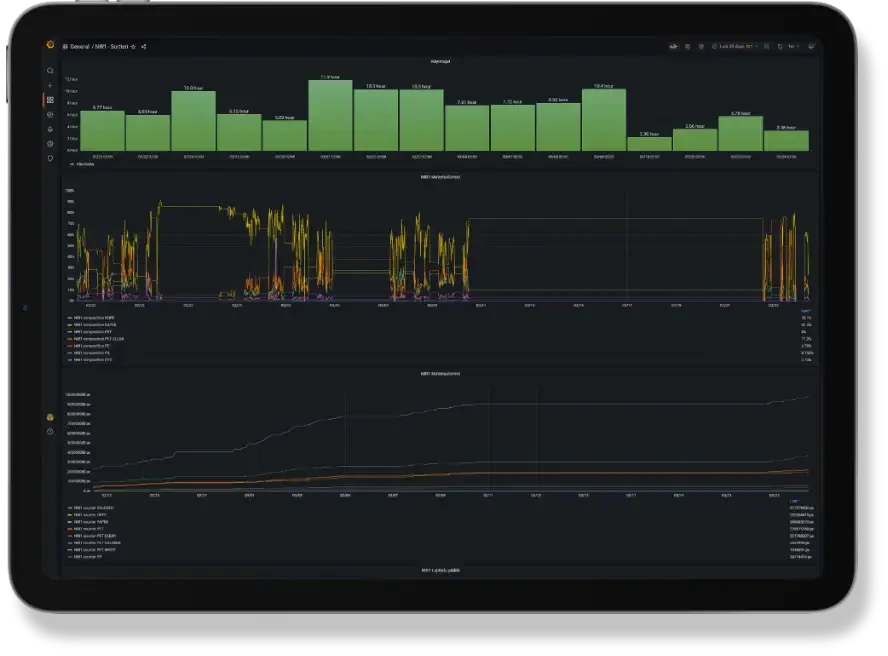Star the NIR1 - Sorteri dashboard
Image resolution: width=888 pixels, height=656 pixels.
click(134, 47)
